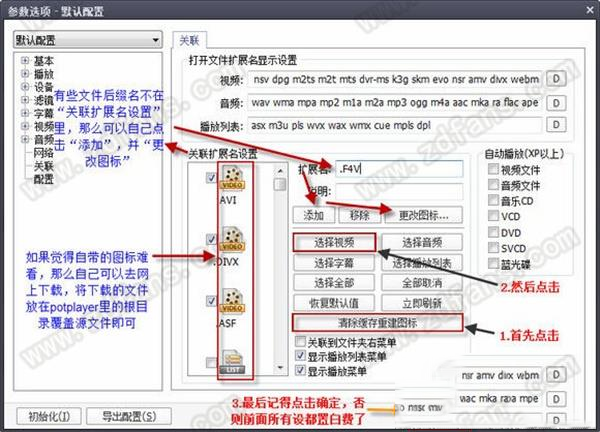Toggle the 显示播放列表菜单 checkbox
The image size is (600, 432).
[301, 355]
